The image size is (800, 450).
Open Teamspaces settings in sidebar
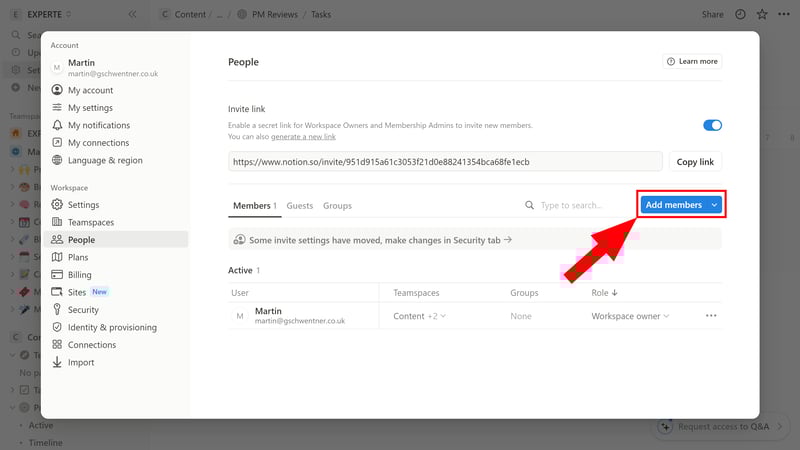point(91,222)
